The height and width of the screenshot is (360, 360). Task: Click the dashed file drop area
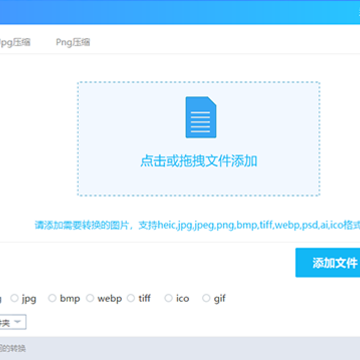[199, 139]
